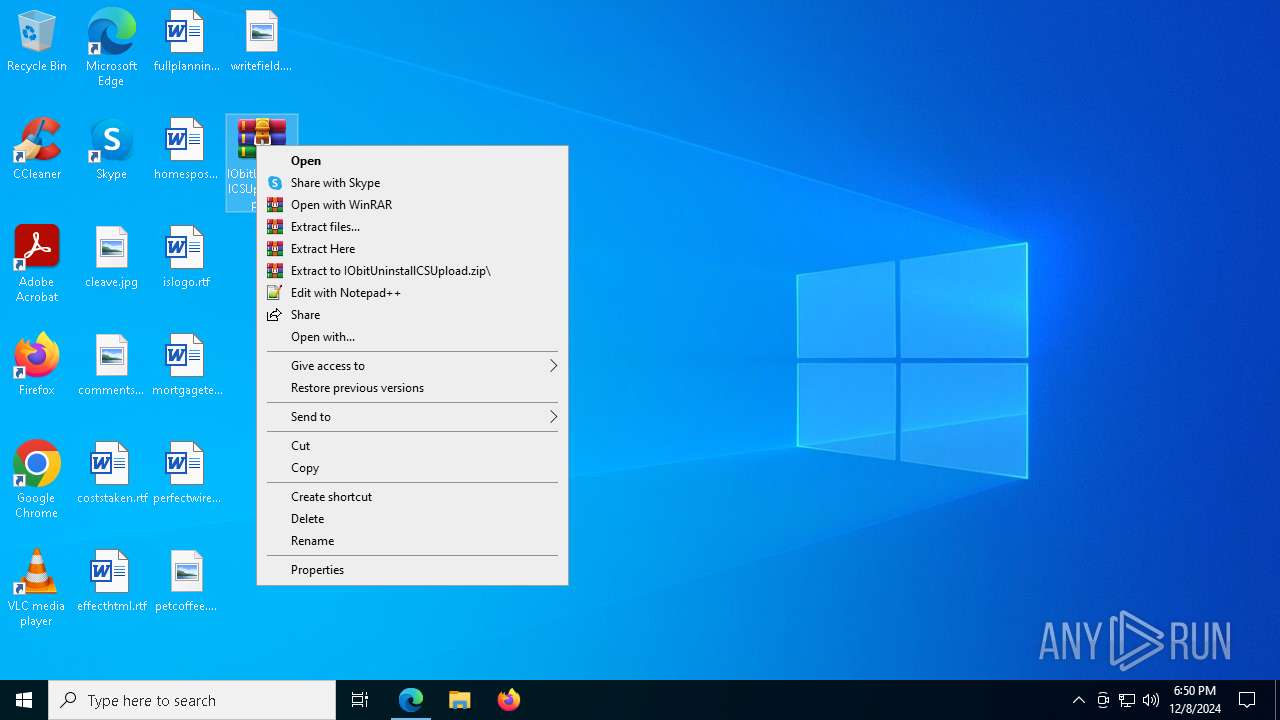Select the effecthtml.rtf document icon
The image size is (1280, 720).
tap(111, 582)
